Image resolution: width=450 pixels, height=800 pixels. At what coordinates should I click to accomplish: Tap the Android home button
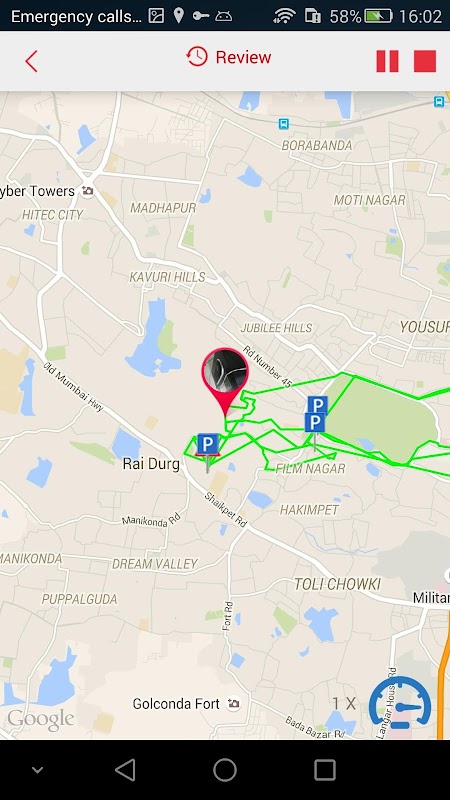pos(225,769)
